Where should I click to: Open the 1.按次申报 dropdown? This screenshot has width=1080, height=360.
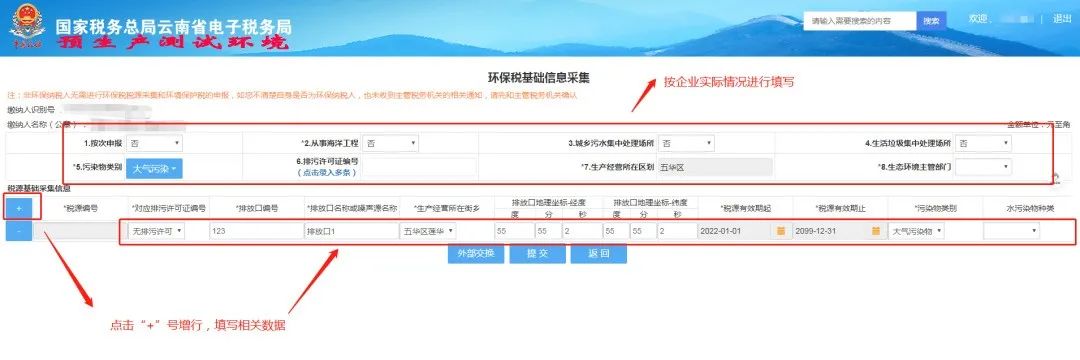click(155, 143)
